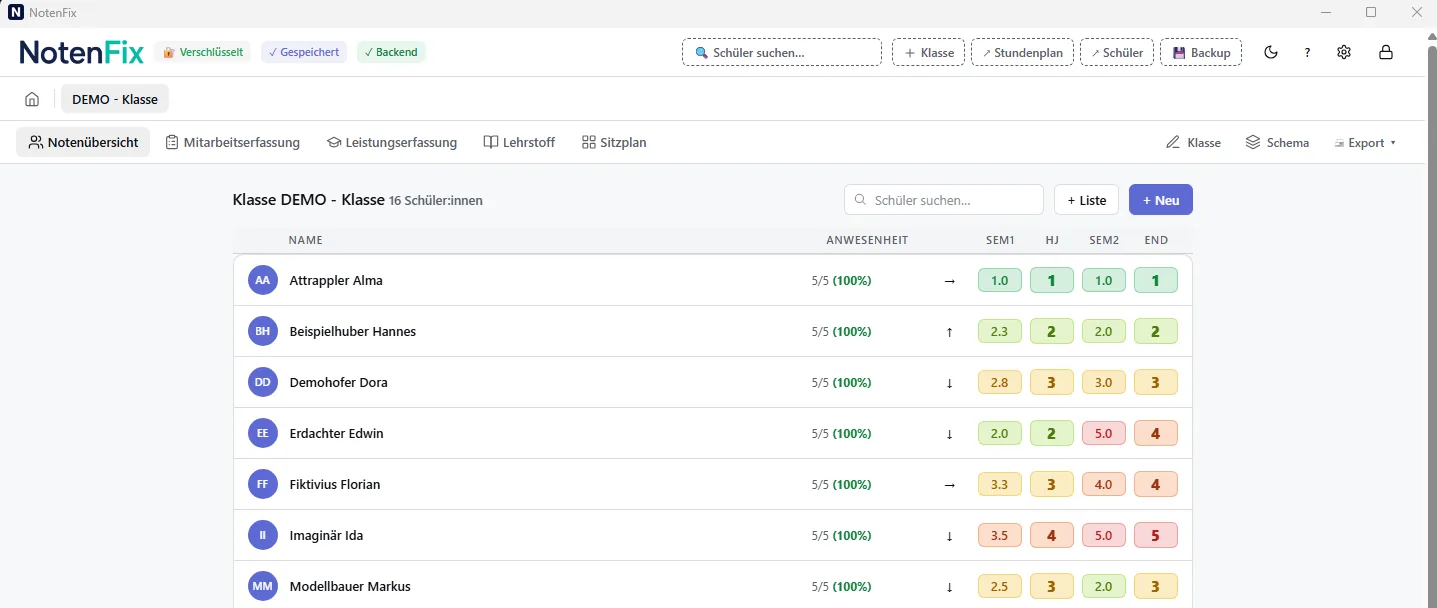This screenshot has height=608, width=1437.
Task: Click the trend arrow for Demohofer Dora
Action: pos(949,383)
